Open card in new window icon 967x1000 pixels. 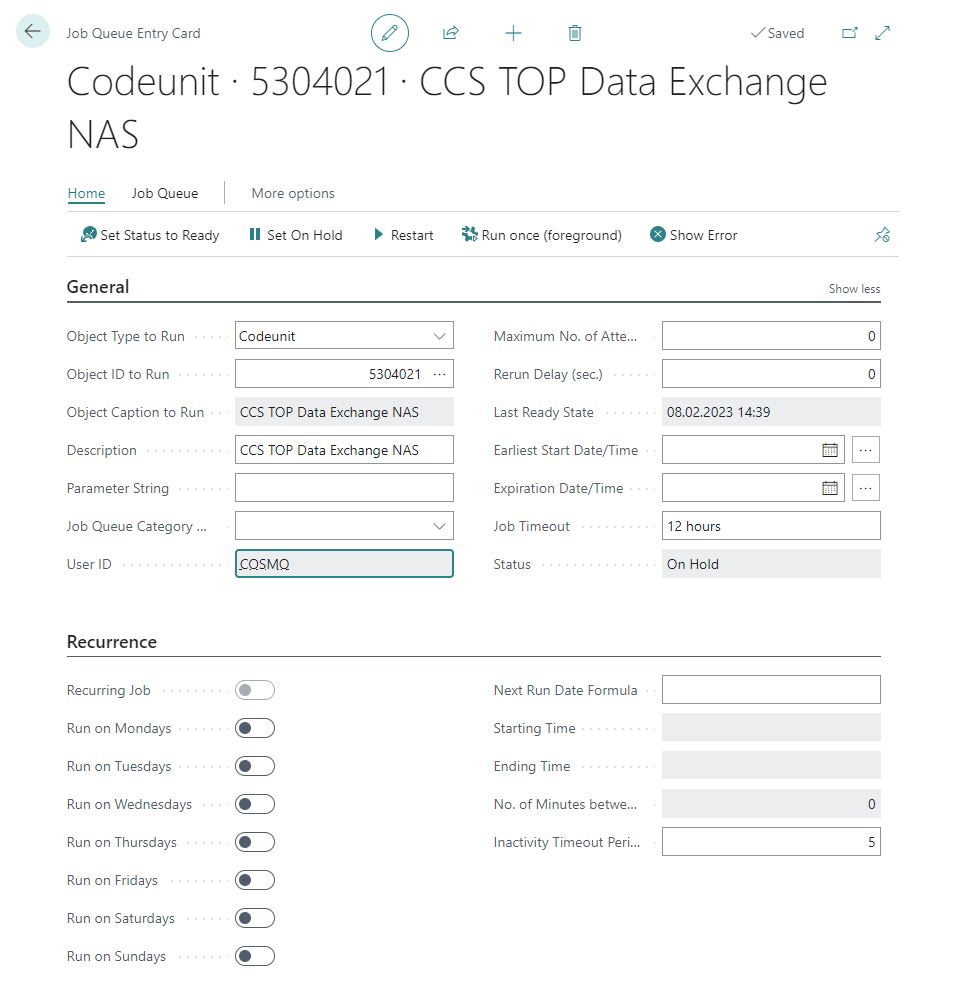(850, 33)
